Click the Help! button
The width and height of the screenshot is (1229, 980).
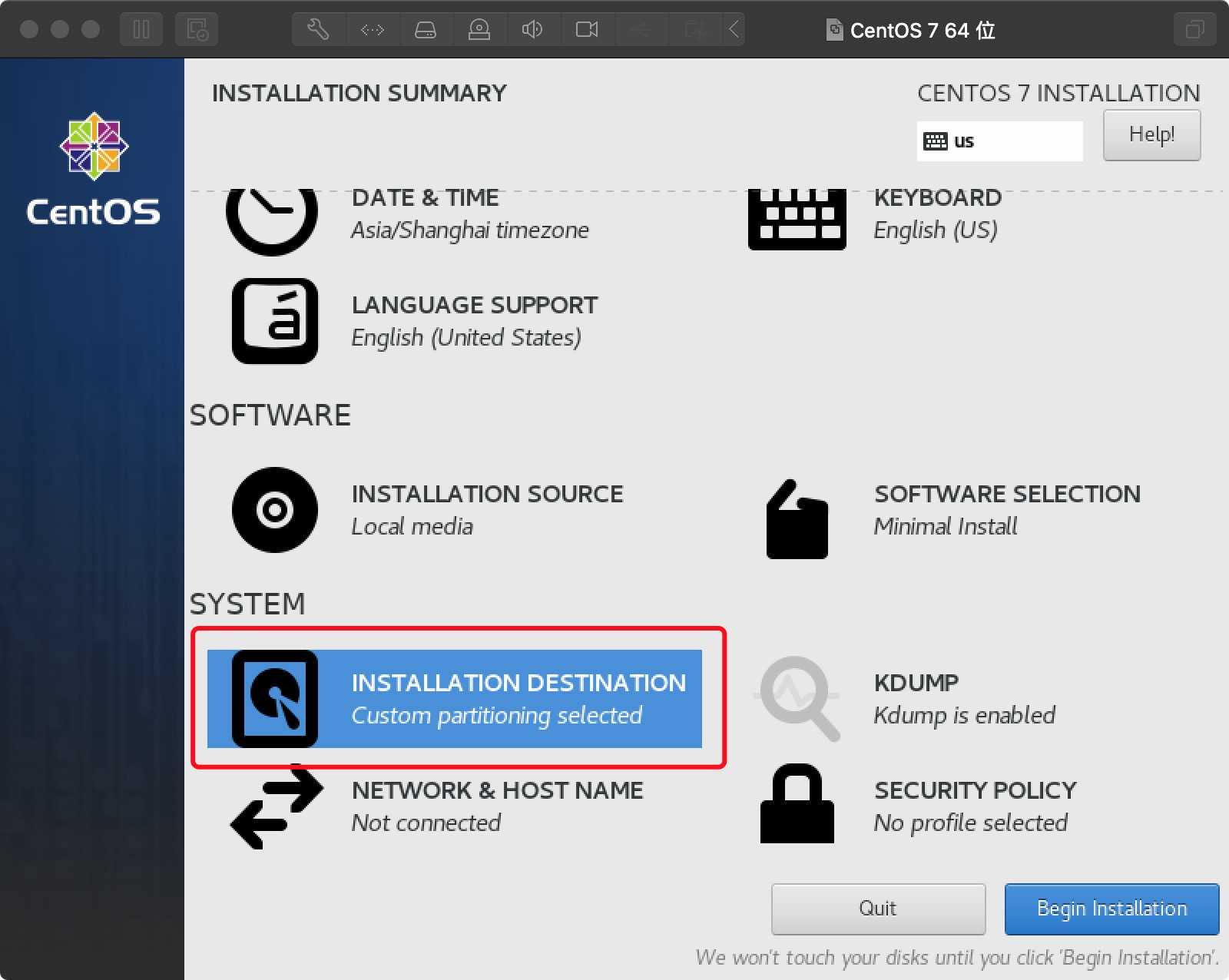(1151, 135)
